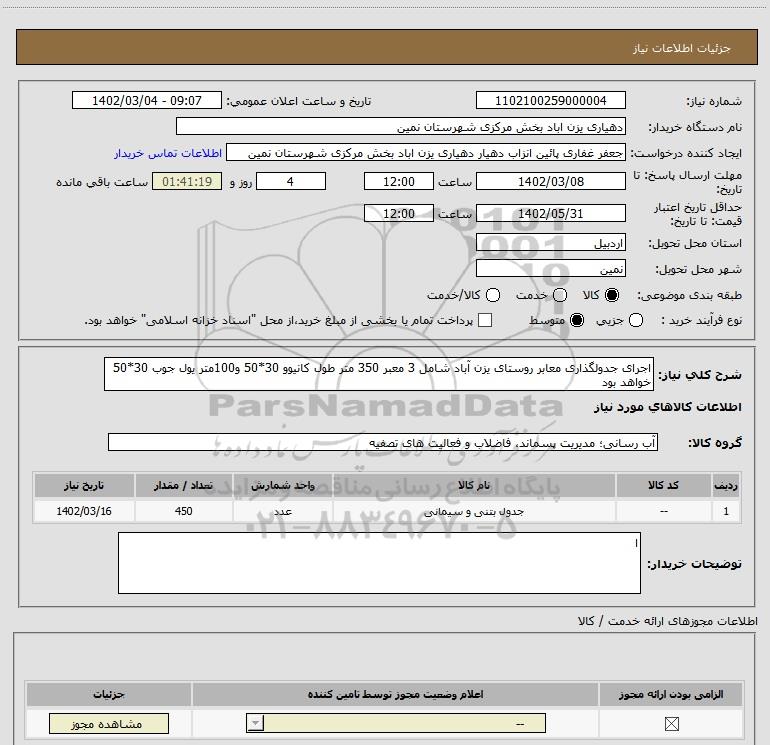Select the کالا/خدمت radio option

(493, 295)
